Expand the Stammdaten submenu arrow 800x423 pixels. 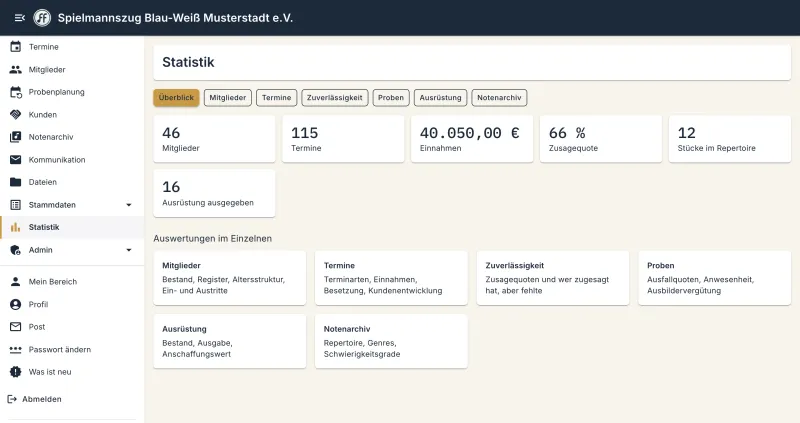click(x=129, y=205)
